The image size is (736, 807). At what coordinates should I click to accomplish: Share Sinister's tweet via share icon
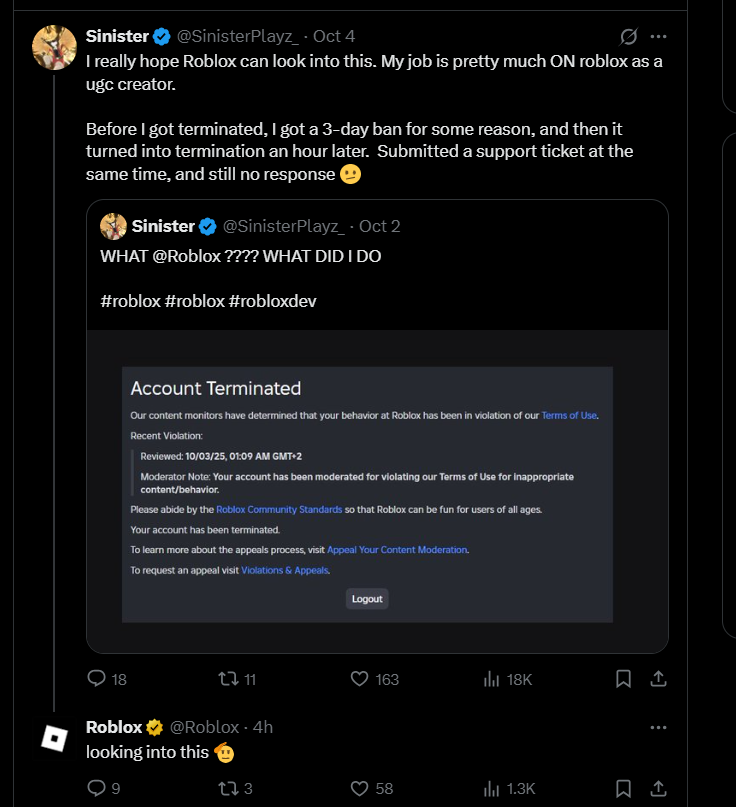coord(658,679)
